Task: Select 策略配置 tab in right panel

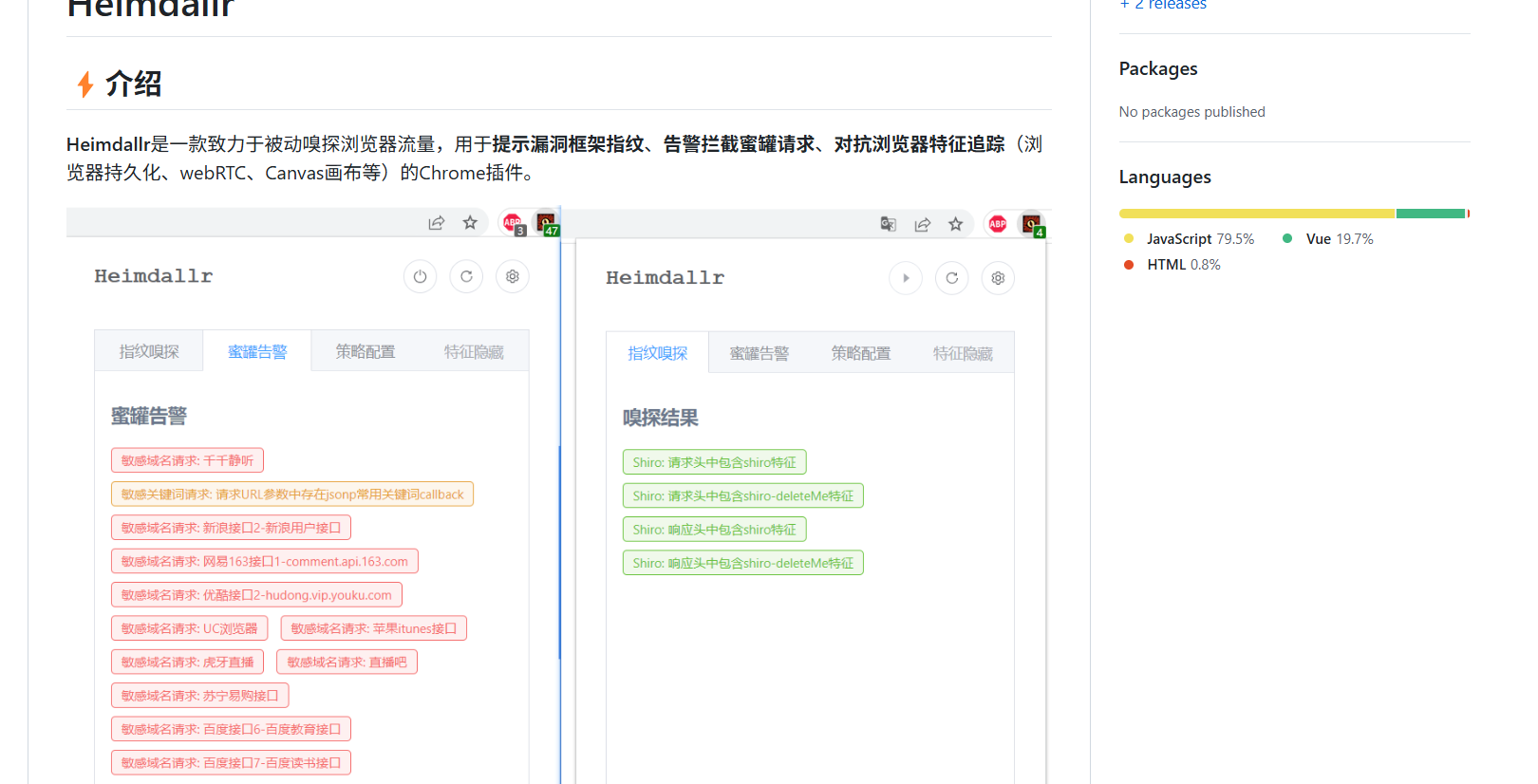Action: (x=861, y=353)
